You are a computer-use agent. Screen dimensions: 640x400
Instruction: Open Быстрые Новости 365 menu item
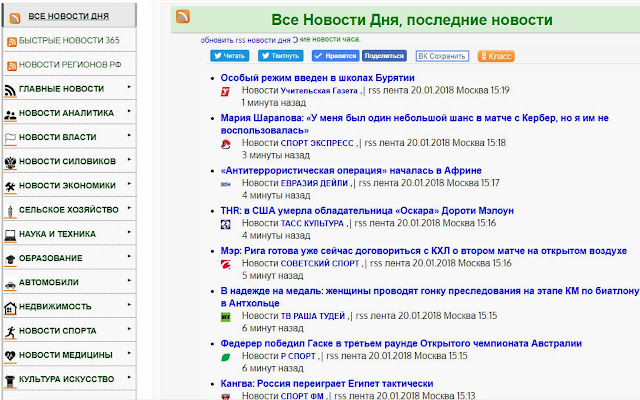(69, 40)
